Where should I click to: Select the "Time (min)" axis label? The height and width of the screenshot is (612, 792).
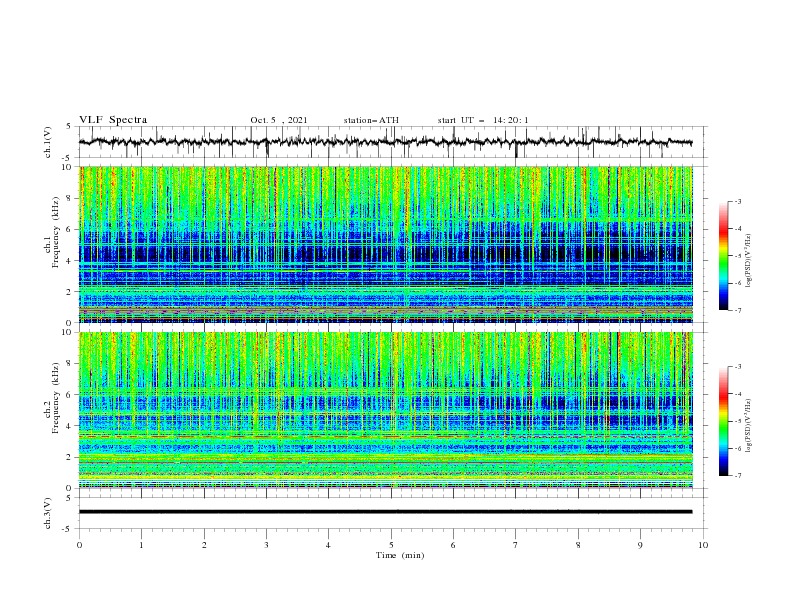pos(400,555)
